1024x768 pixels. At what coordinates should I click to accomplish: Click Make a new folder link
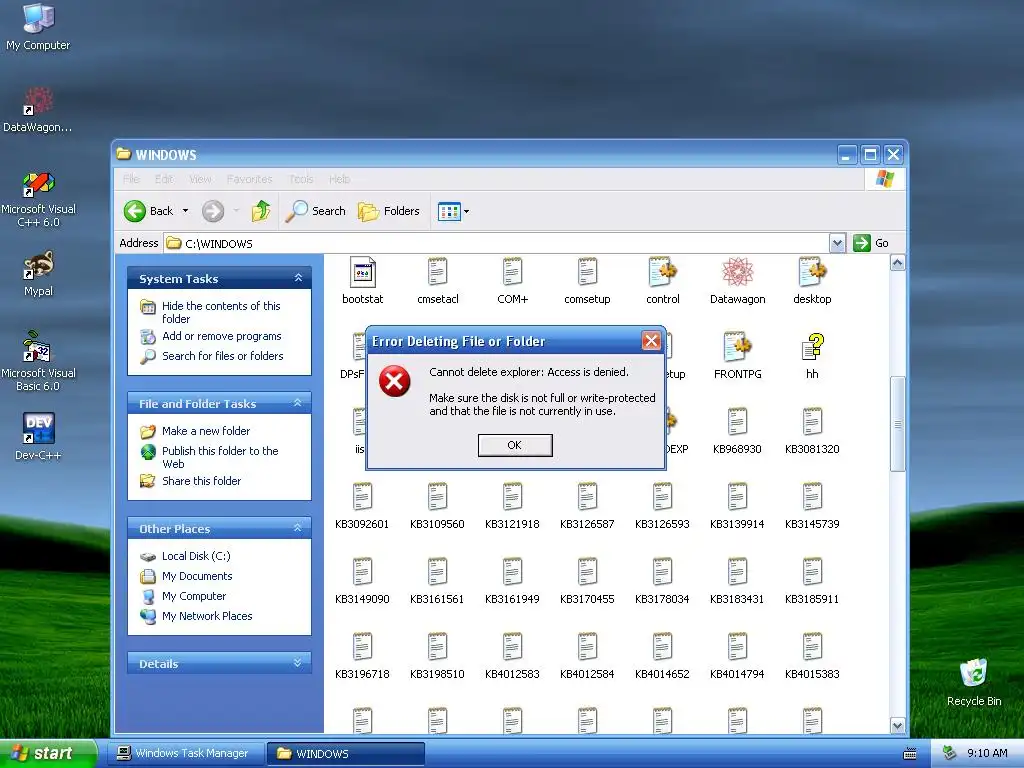(x=206, y=431)
